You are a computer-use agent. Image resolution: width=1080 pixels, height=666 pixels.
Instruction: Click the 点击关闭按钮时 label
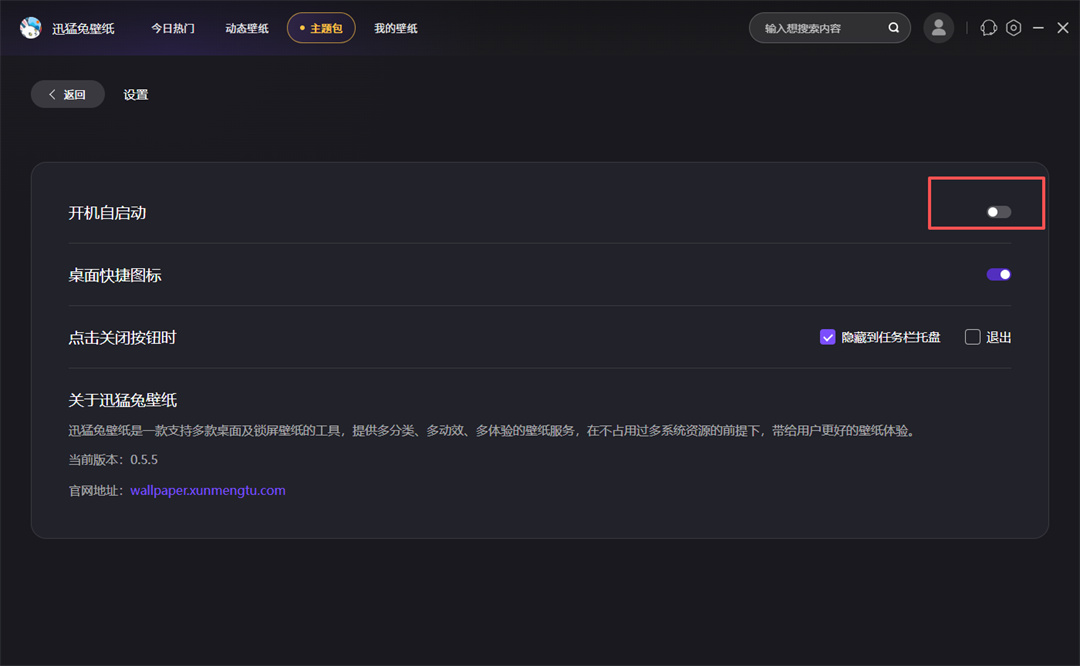point(122,337)
